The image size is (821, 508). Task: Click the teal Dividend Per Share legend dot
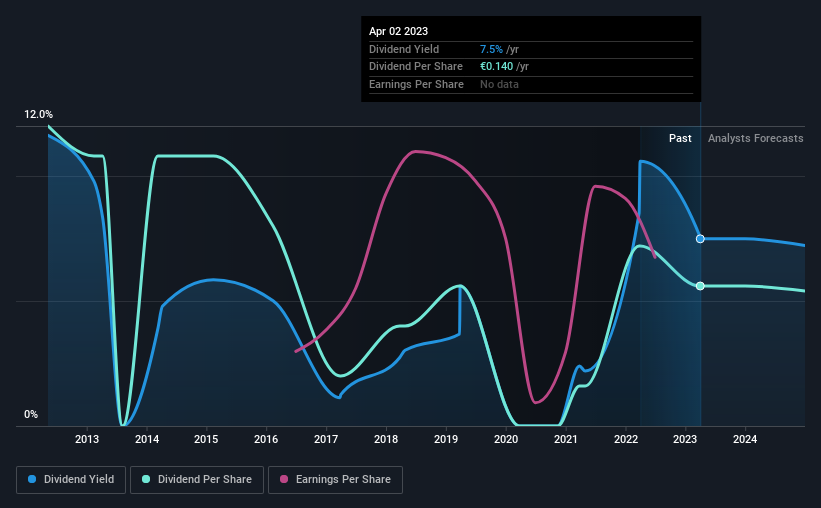coord(146,479)
